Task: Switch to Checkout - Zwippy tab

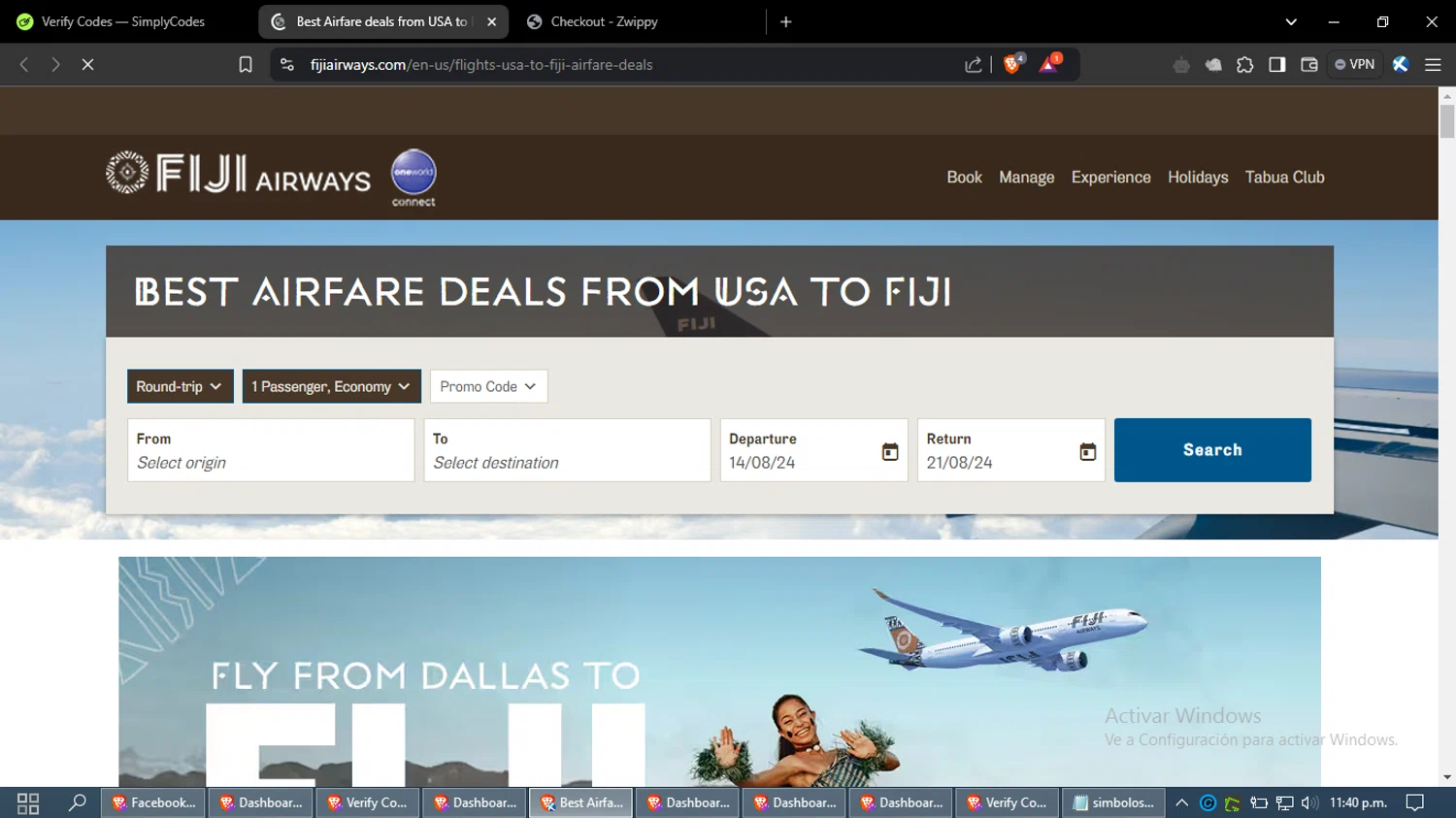Action: [605, 21]
